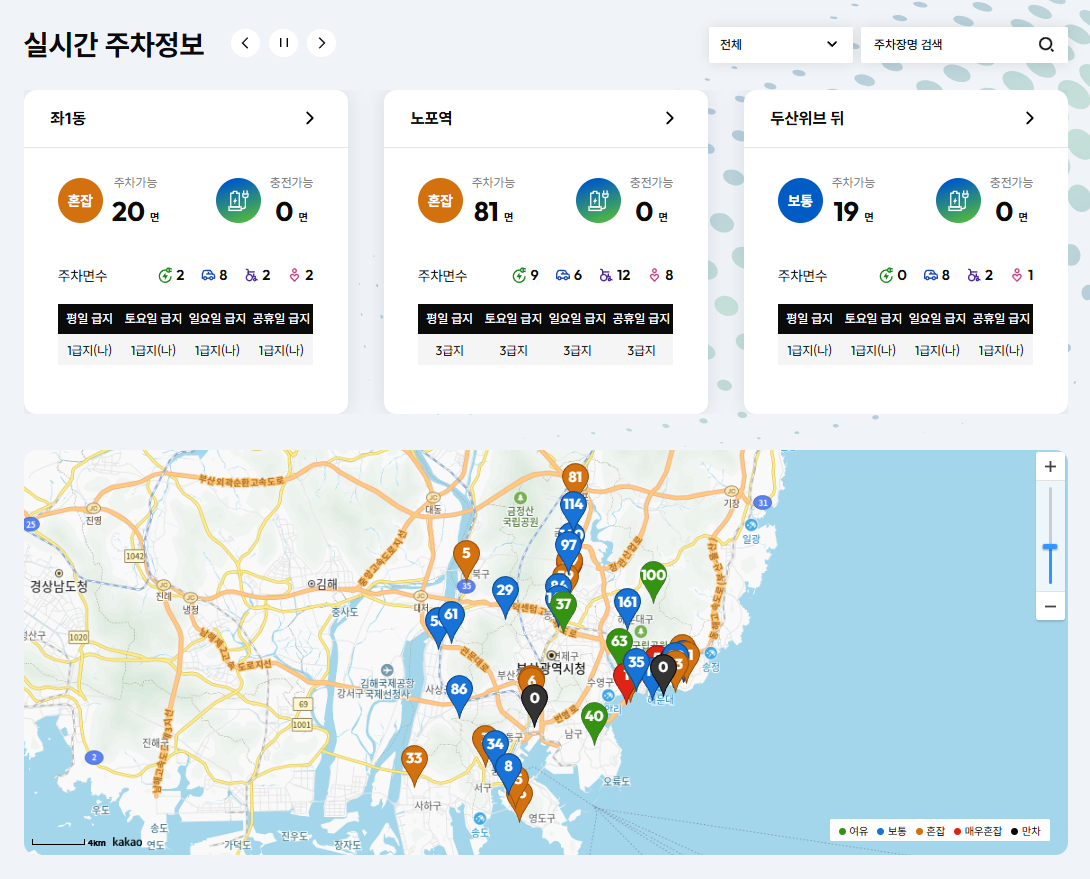Expand the 두산위브 뒤 card chevron
Image resolution: width=1090 pixels, height=879 pixels.
pyautogui.click(x=1030, y=118)
